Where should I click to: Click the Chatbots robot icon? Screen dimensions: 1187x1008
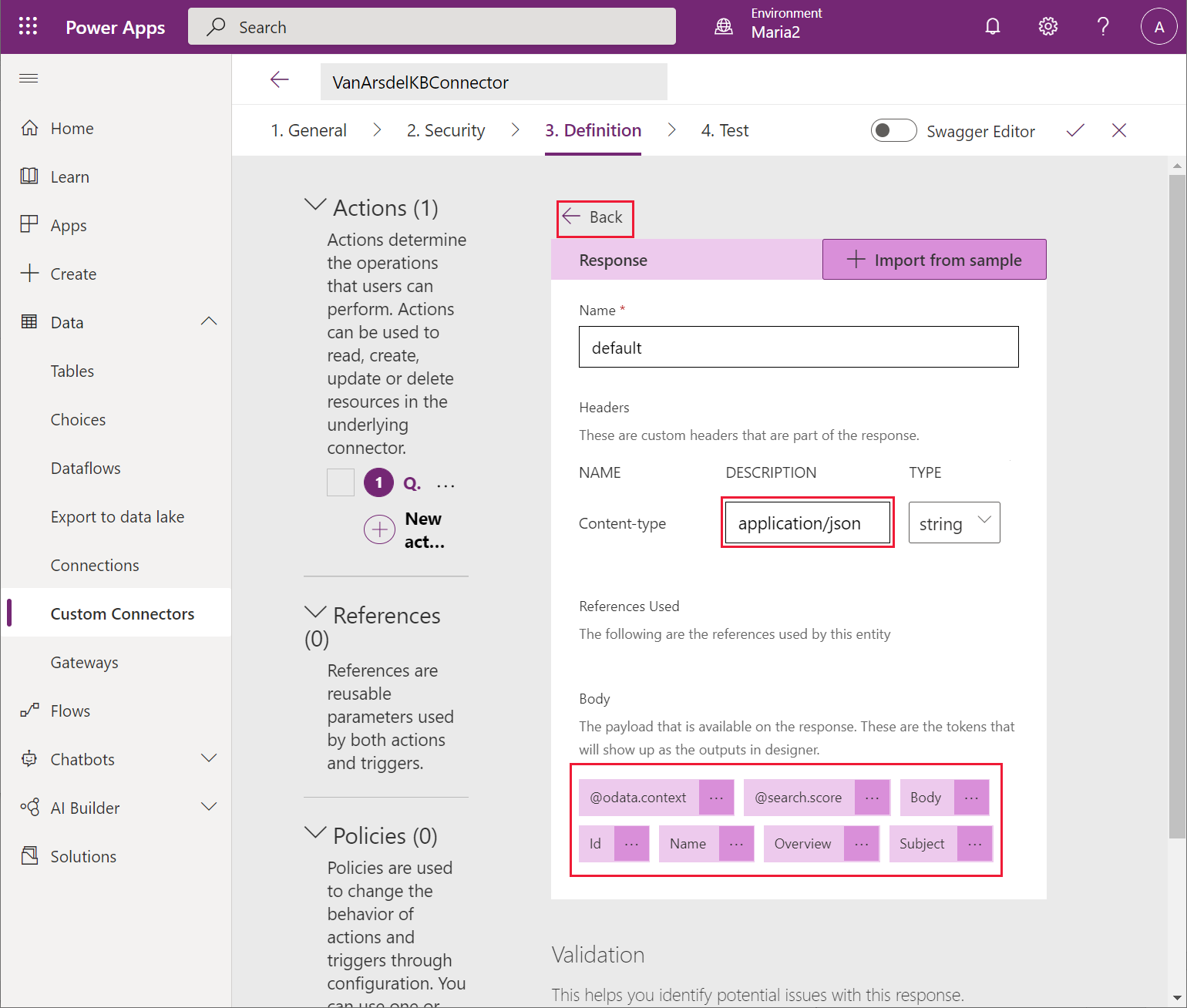[x=29, y=759]
